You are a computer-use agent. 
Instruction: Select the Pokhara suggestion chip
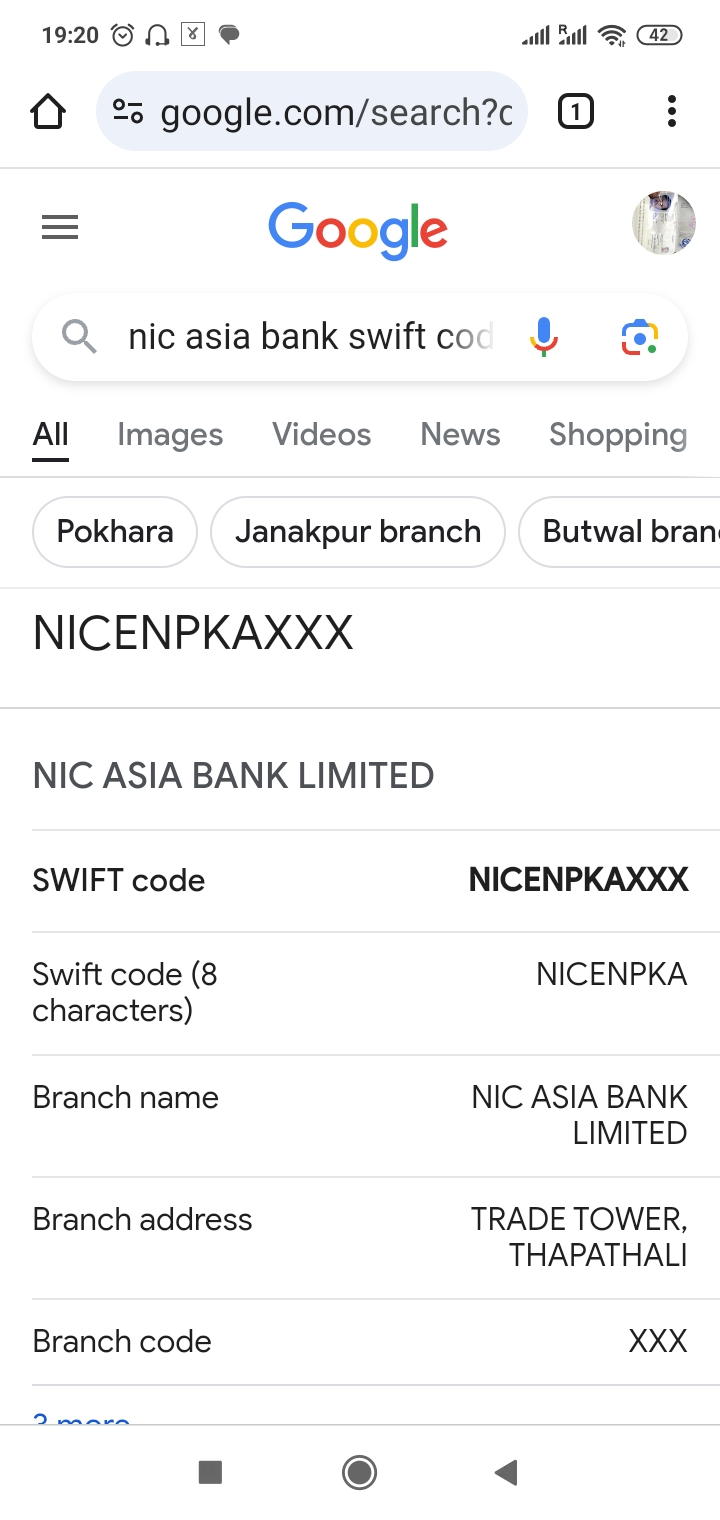(115, 531)
